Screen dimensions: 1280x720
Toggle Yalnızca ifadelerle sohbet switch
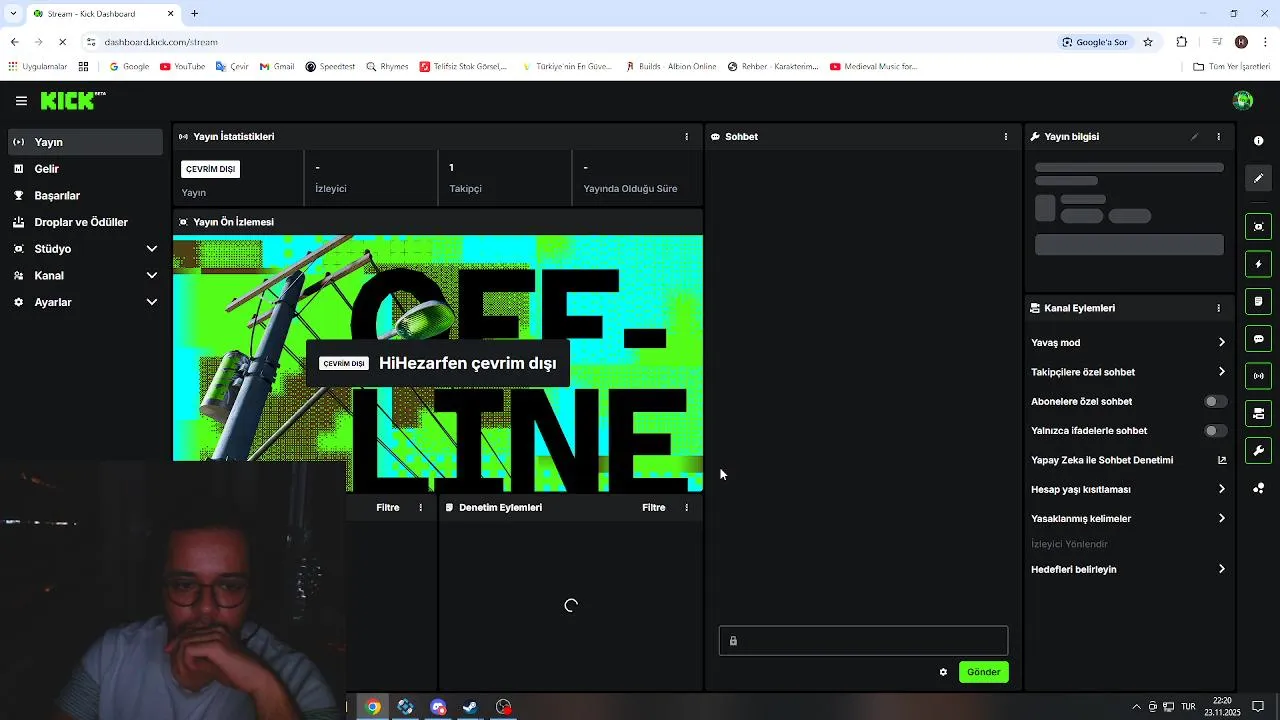[x=1215, y=431]
